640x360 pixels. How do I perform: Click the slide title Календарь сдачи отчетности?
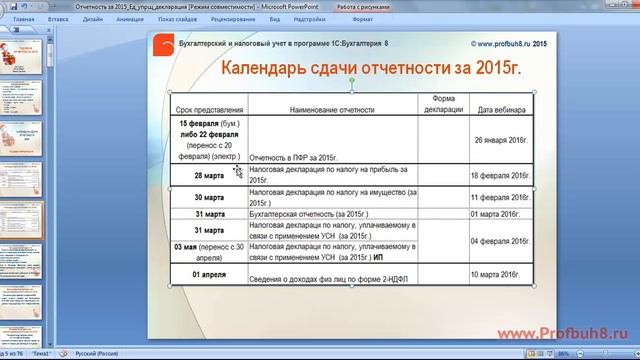[x=371, y=68]
